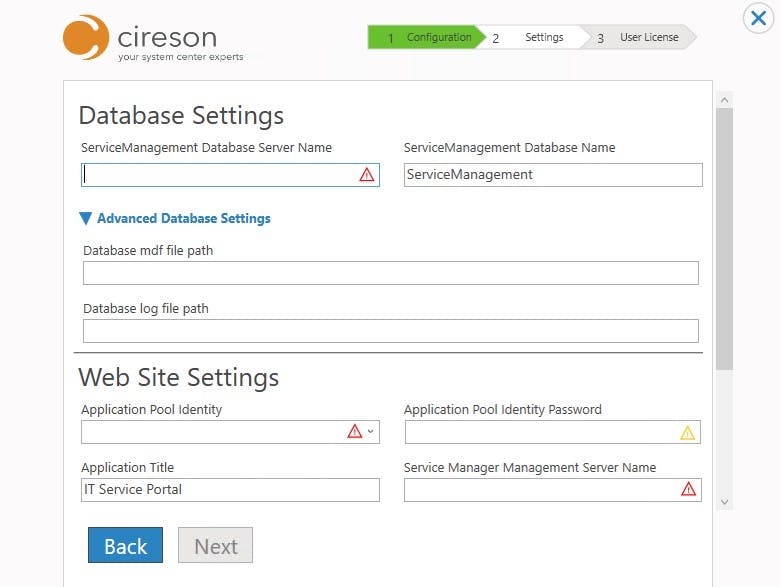Collapse the Advanced Database Settings section
This screenshot has width=781, height=587.
pyautogui.click(x=86, y=218)
